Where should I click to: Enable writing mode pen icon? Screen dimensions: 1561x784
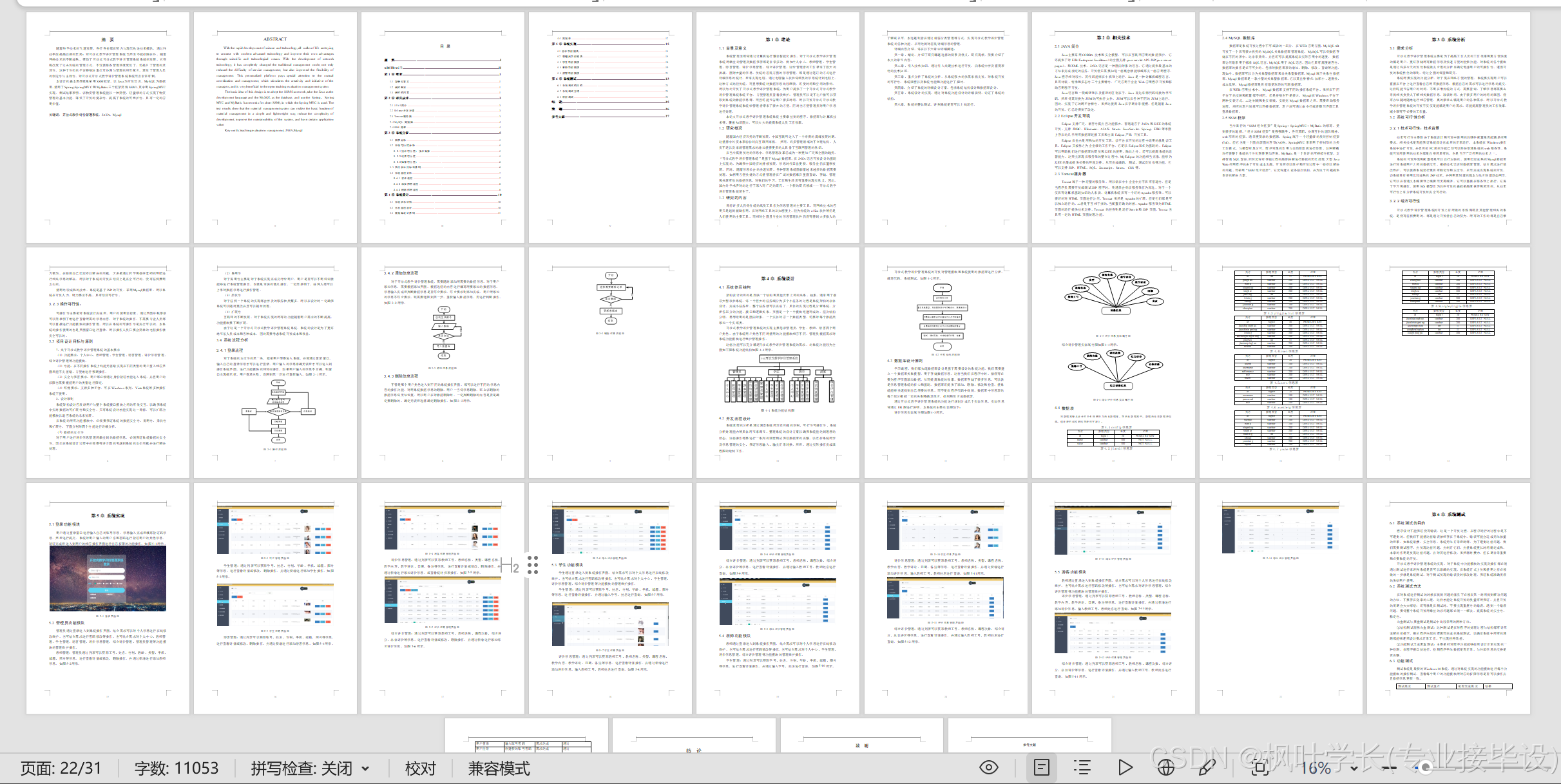(1207, 767)
